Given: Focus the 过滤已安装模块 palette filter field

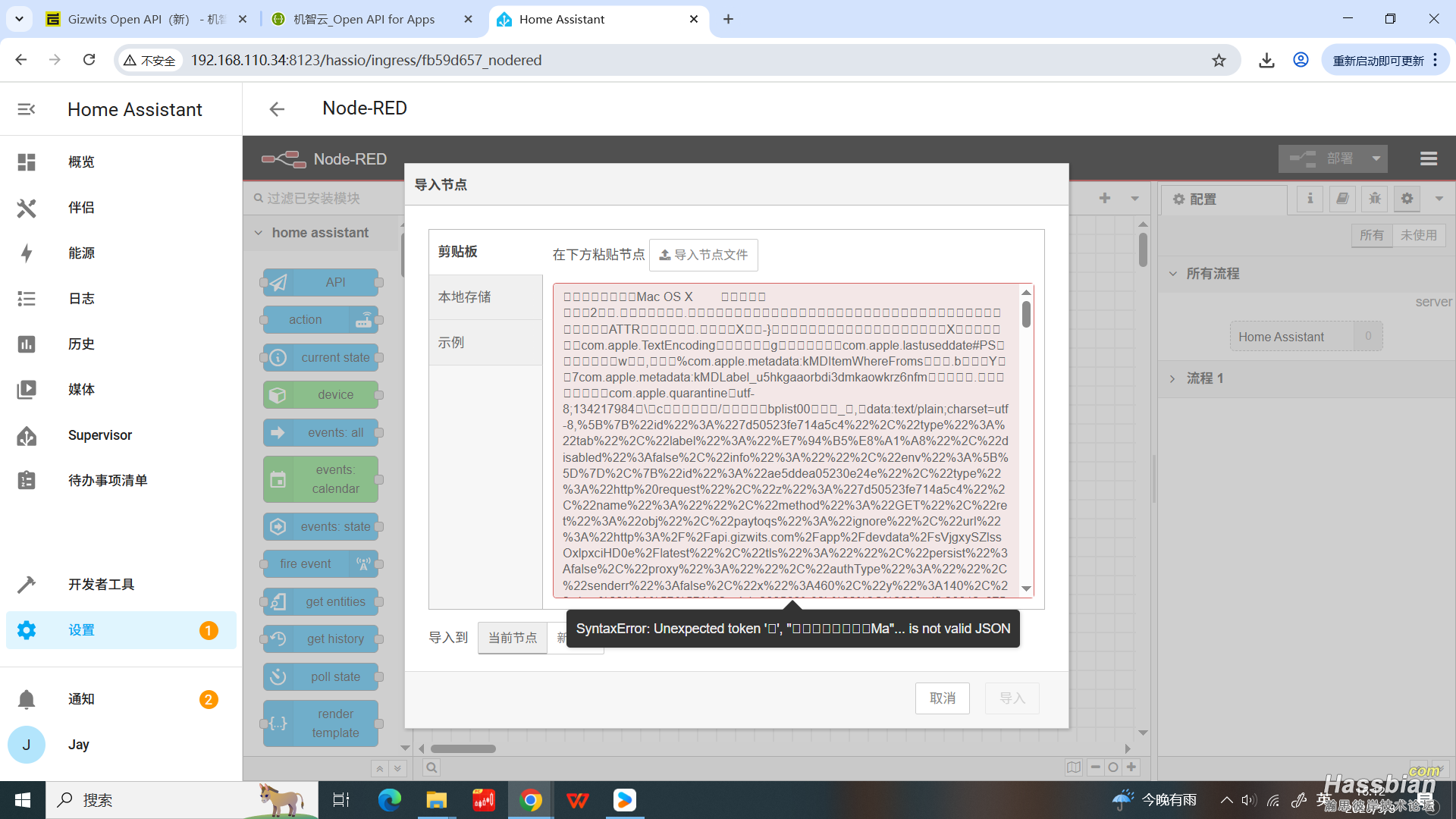Looking at the screenshot, I should click(x=326, y=198).
